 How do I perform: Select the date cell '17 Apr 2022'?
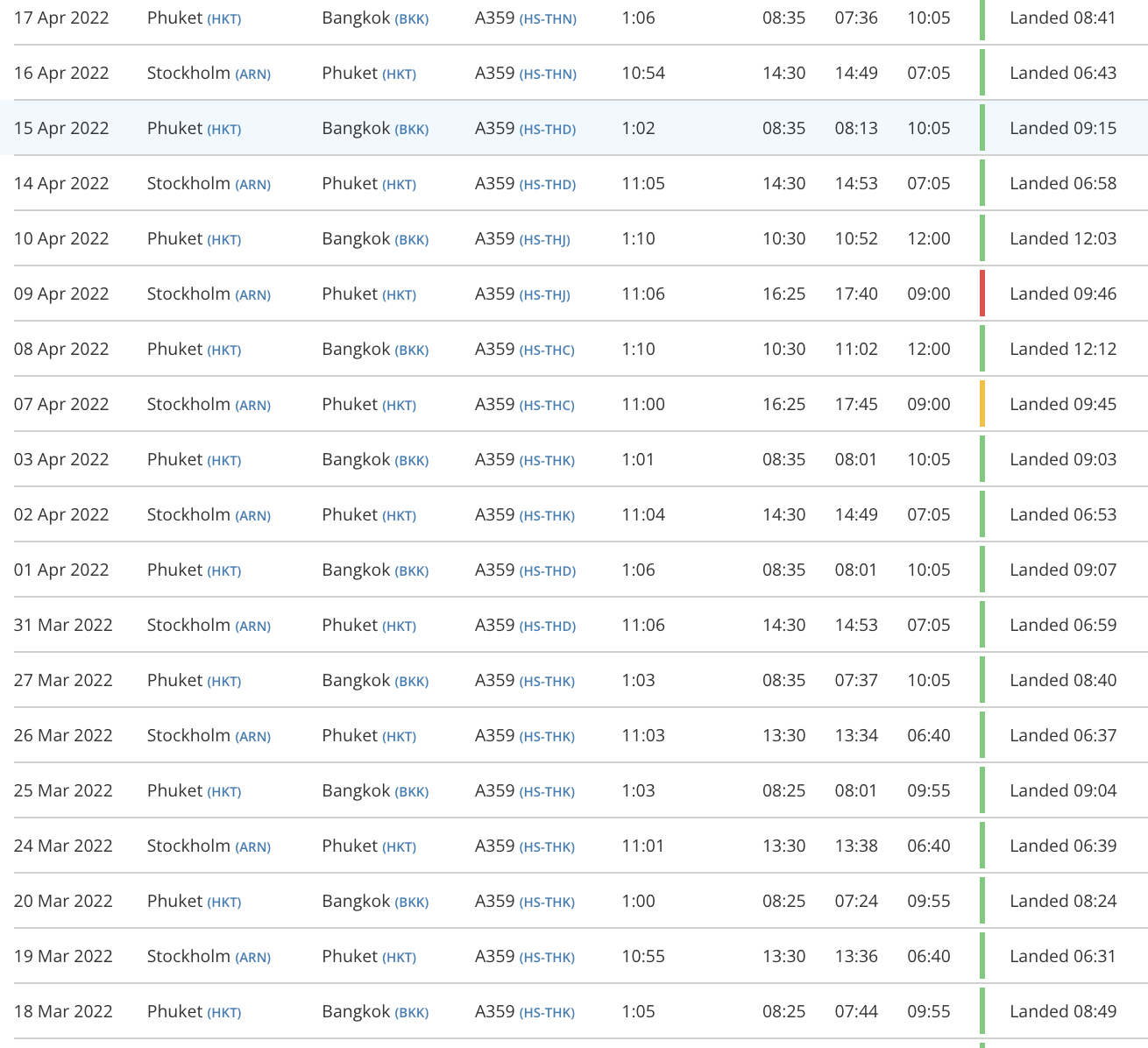[61, 18]
